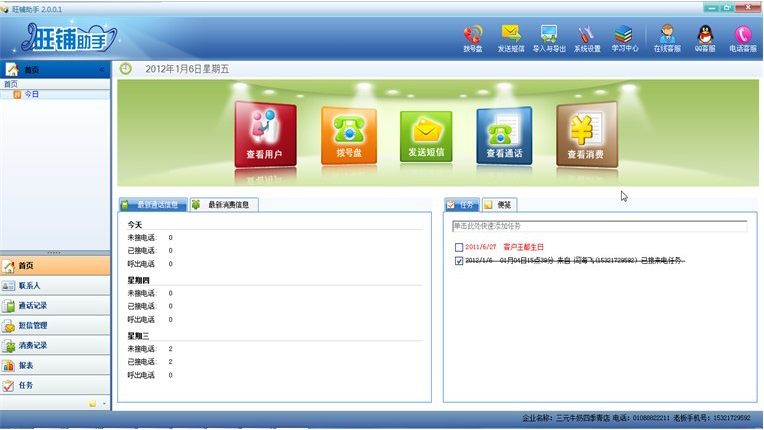The image size is (764, 430).
Task: Open 通话记录 in left navigation
Action: [x=55, y=306]
